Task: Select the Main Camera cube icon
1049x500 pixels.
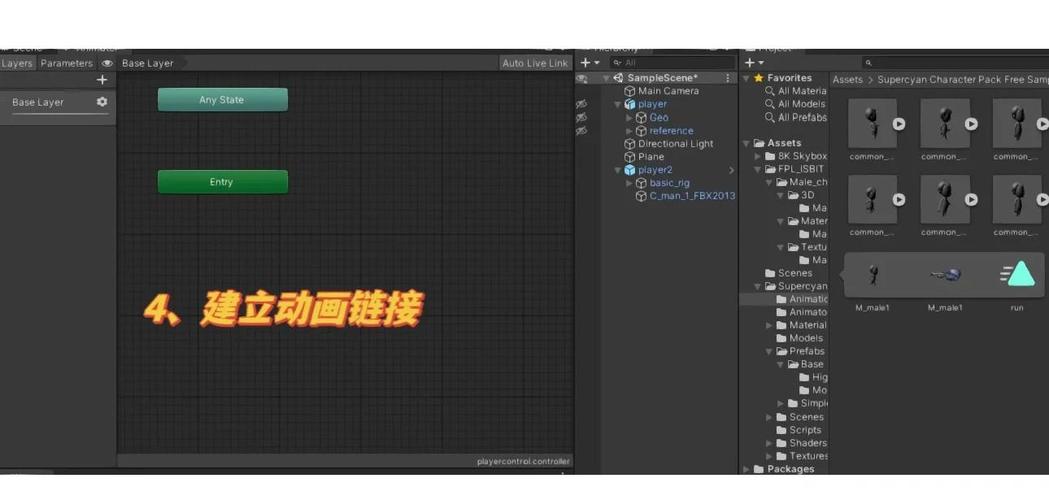Action: [630, 91]
